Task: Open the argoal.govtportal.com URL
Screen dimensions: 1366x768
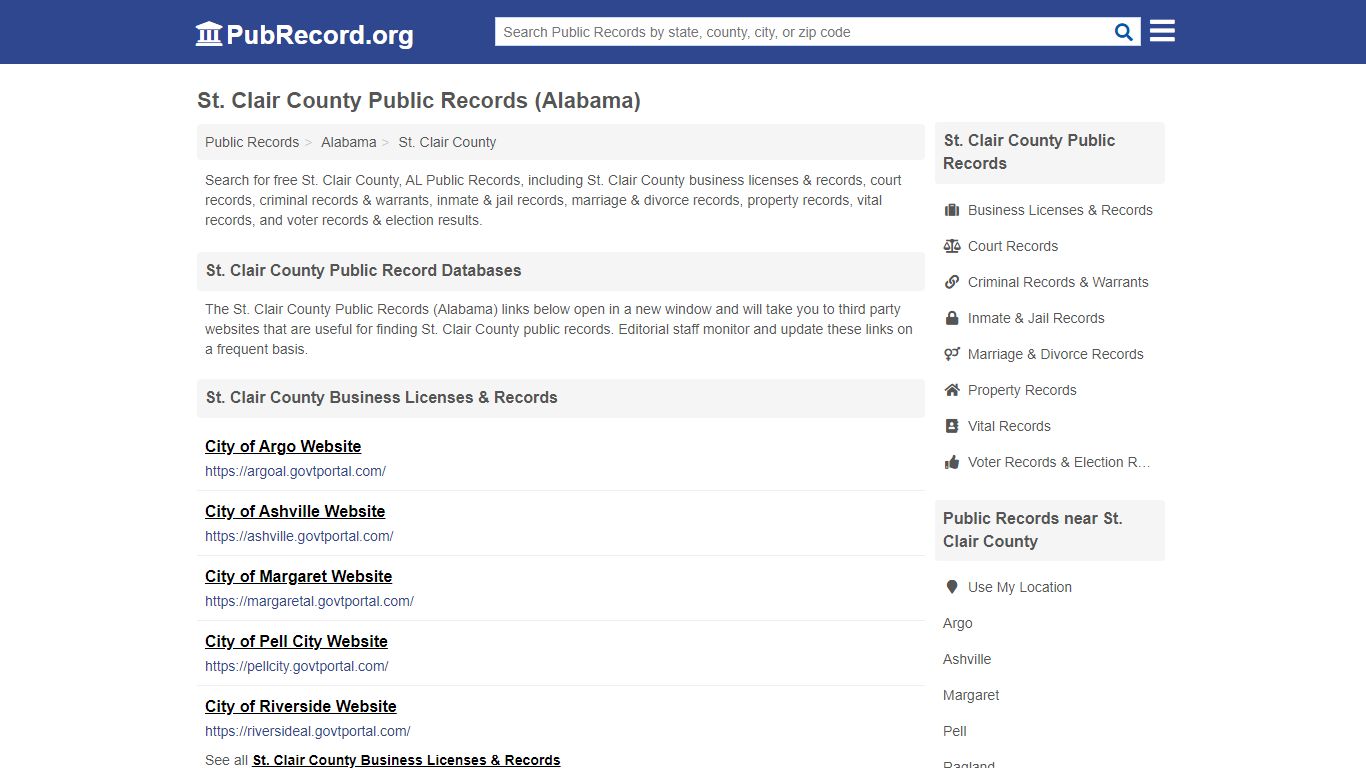Action: [295, 471]
